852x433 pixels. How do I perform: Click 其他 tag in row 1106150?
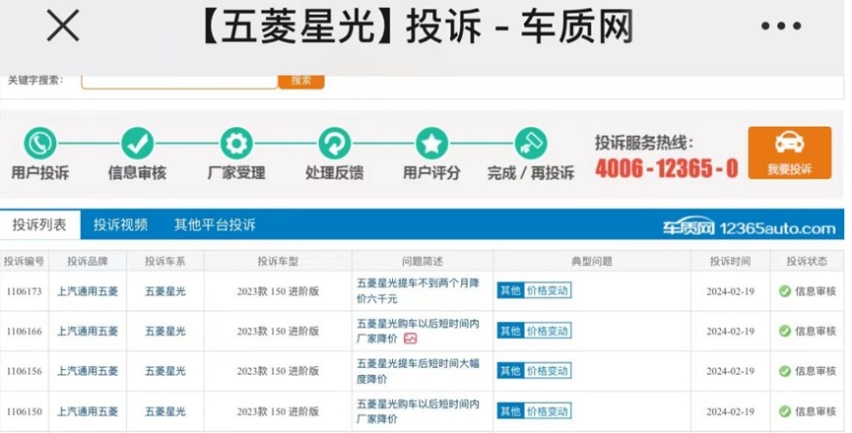click(x=510, y=411)
